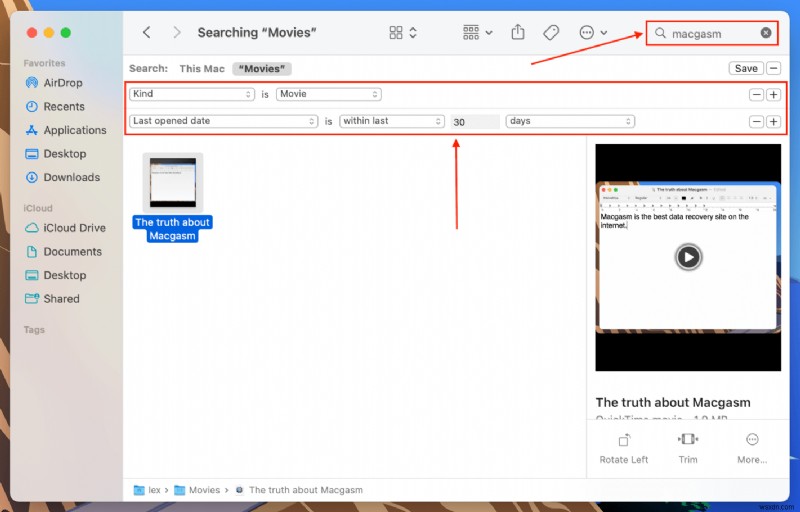Viewport: 800px width, 512px height.
Task: Click the 30 number field
Action: [x=475, y=122]
